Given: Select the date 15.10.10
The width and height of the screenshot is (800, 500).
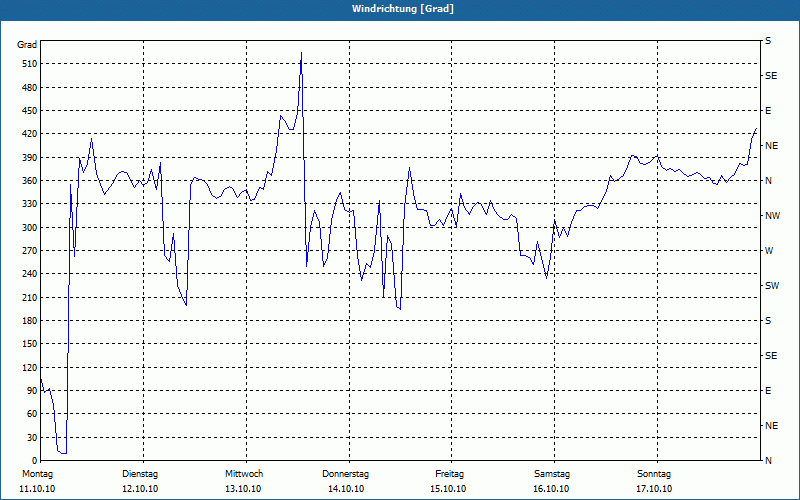Looking at the screenshot, I should coord(448,489).
